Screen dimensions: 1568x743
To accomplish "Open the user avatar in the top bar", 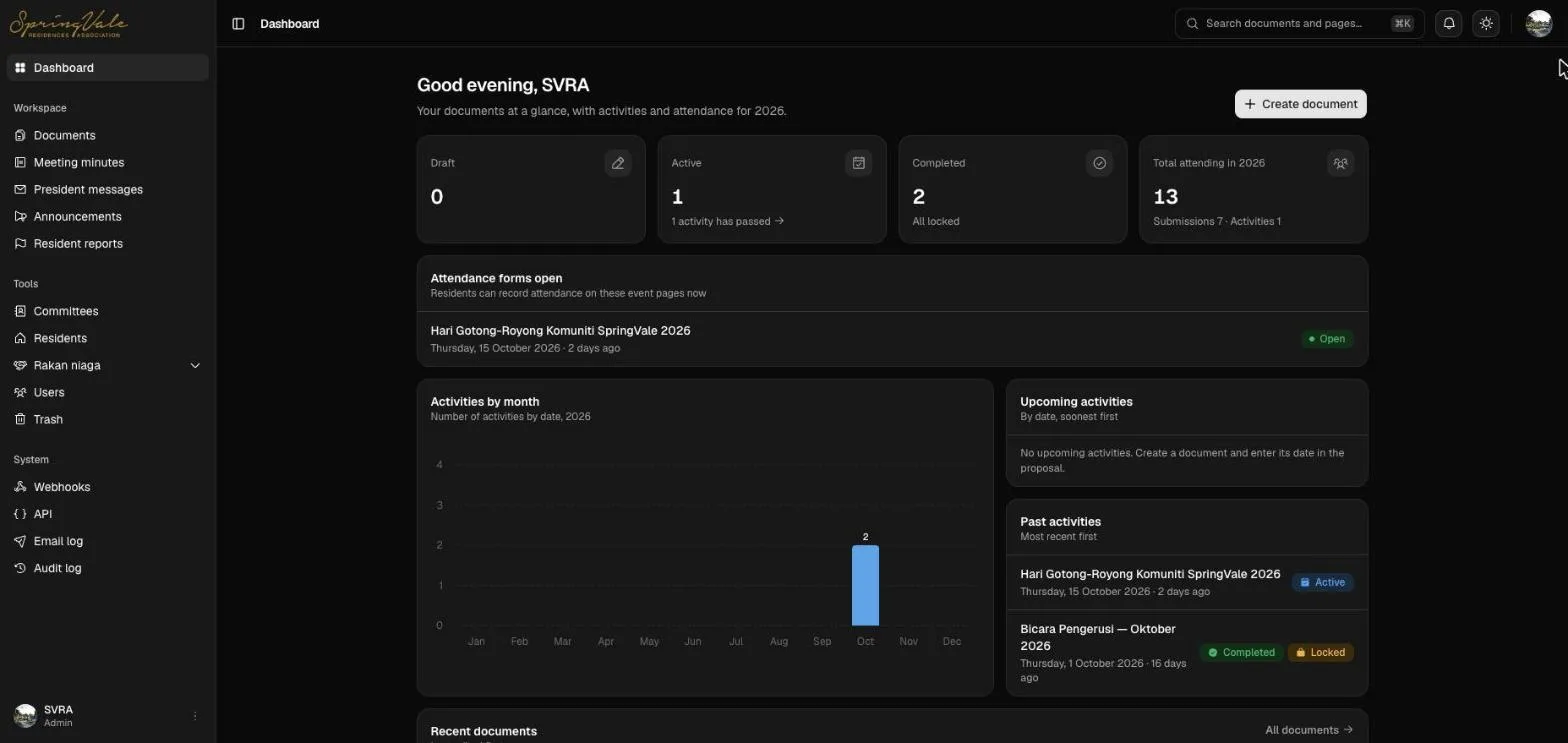I will 1538,24.
